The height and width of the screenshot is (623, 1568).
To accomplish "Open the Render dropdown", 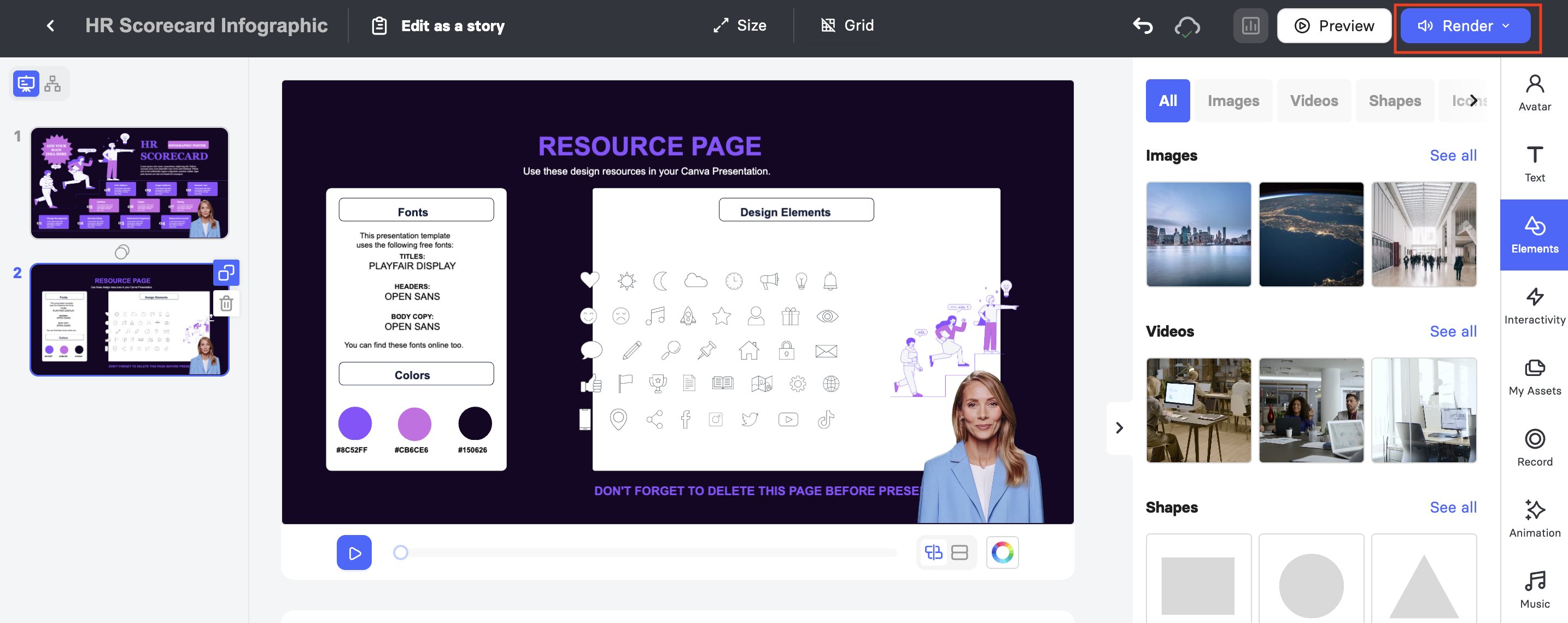I will pyautogui.click(x=1465, y=26).
